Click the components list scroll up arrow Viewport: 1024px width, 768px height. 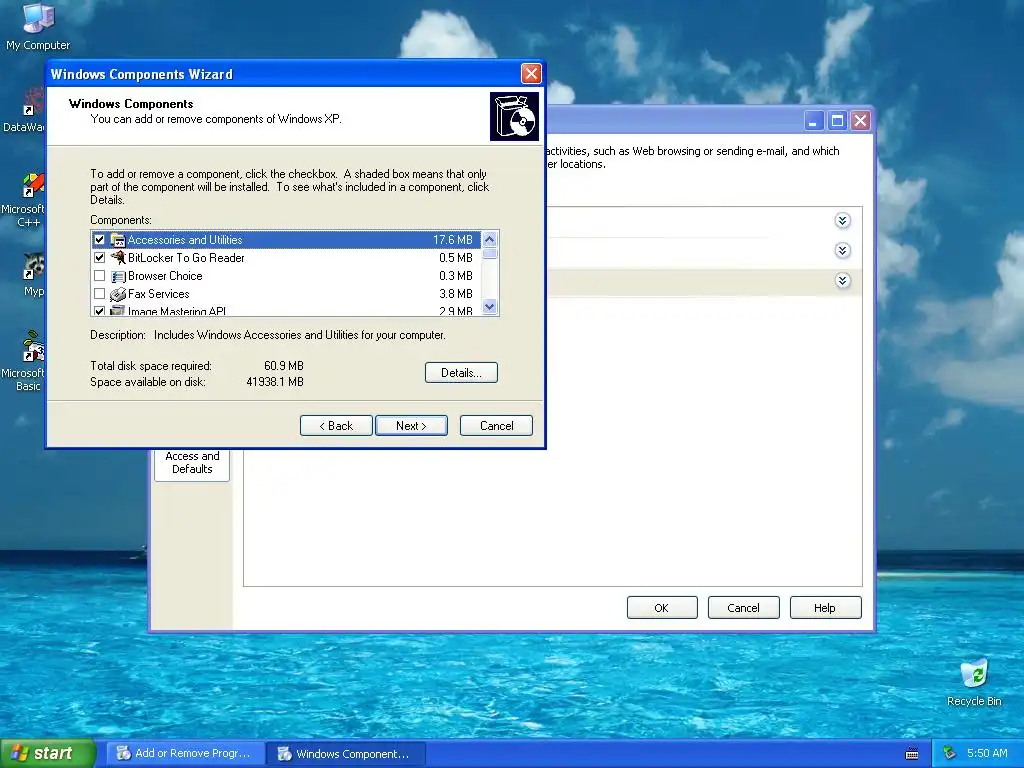(490, 239)
